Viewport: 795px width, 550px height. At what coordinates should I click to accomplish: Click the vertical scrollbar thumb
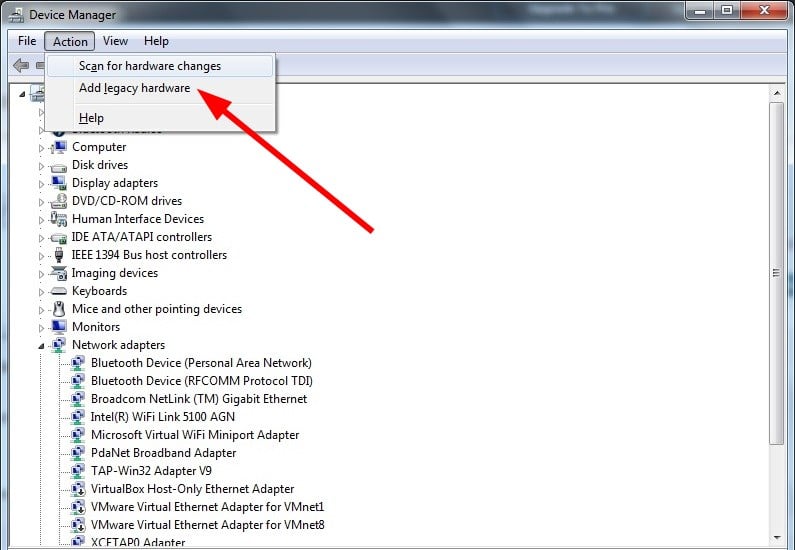pyautogui.click(x=776, y=273)
